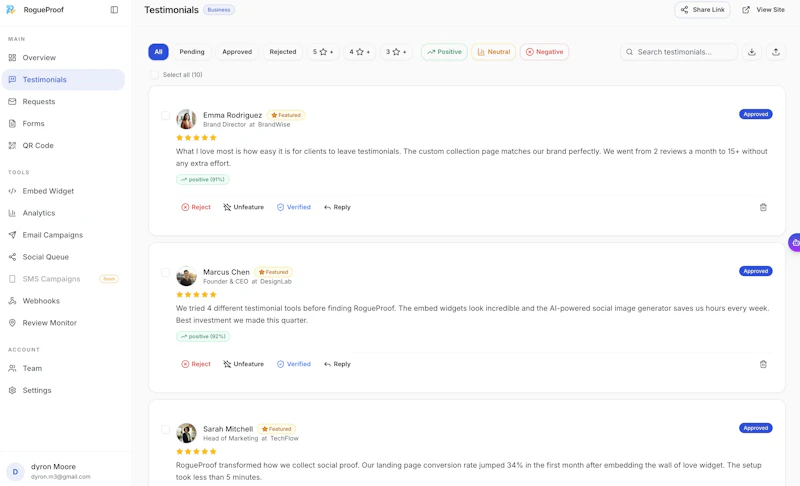Click Emma Rodriguez's five-star rating
The image size is (800, 486).
point(196,138)
